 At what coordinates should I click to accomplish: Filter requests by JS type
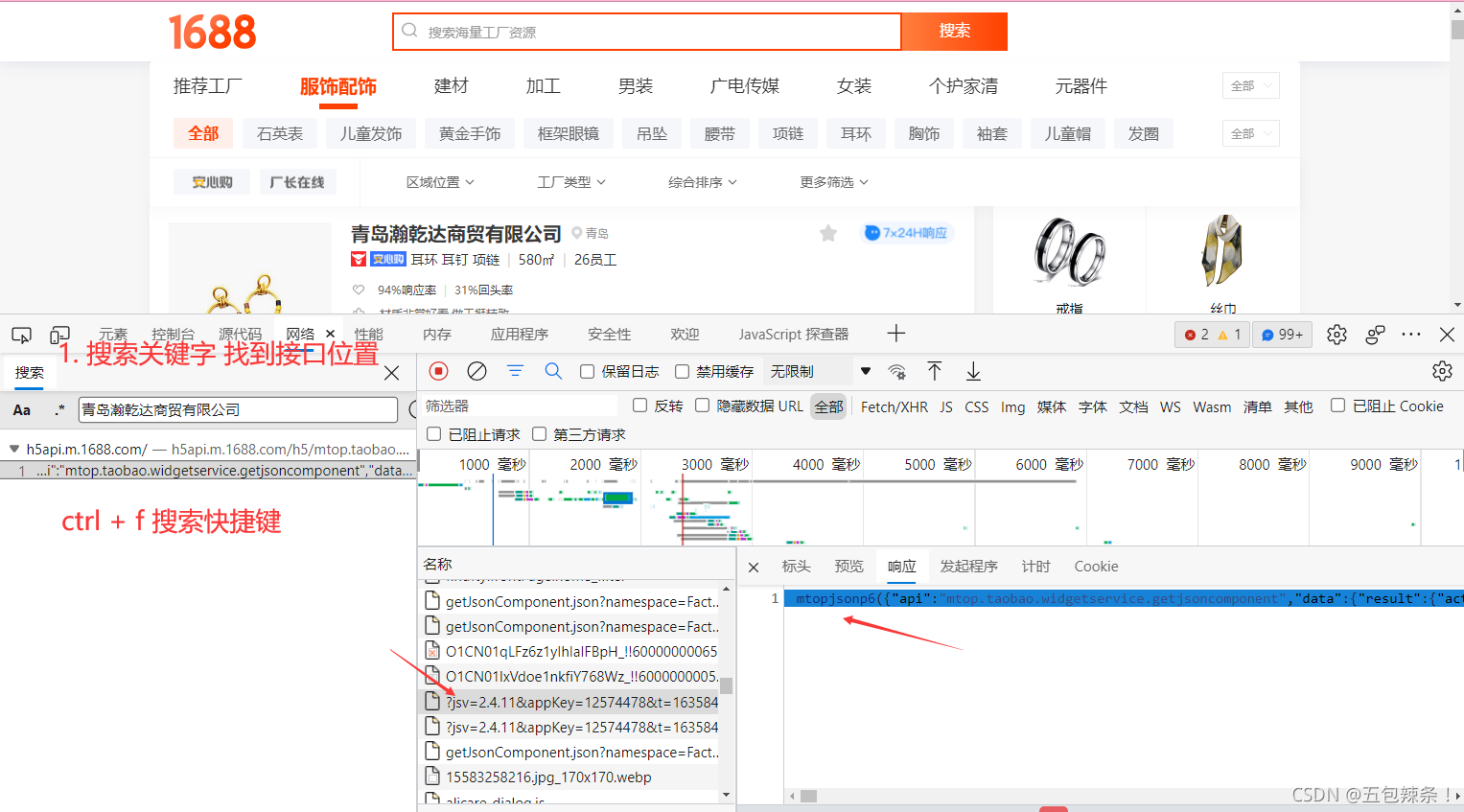coord(946,406)
